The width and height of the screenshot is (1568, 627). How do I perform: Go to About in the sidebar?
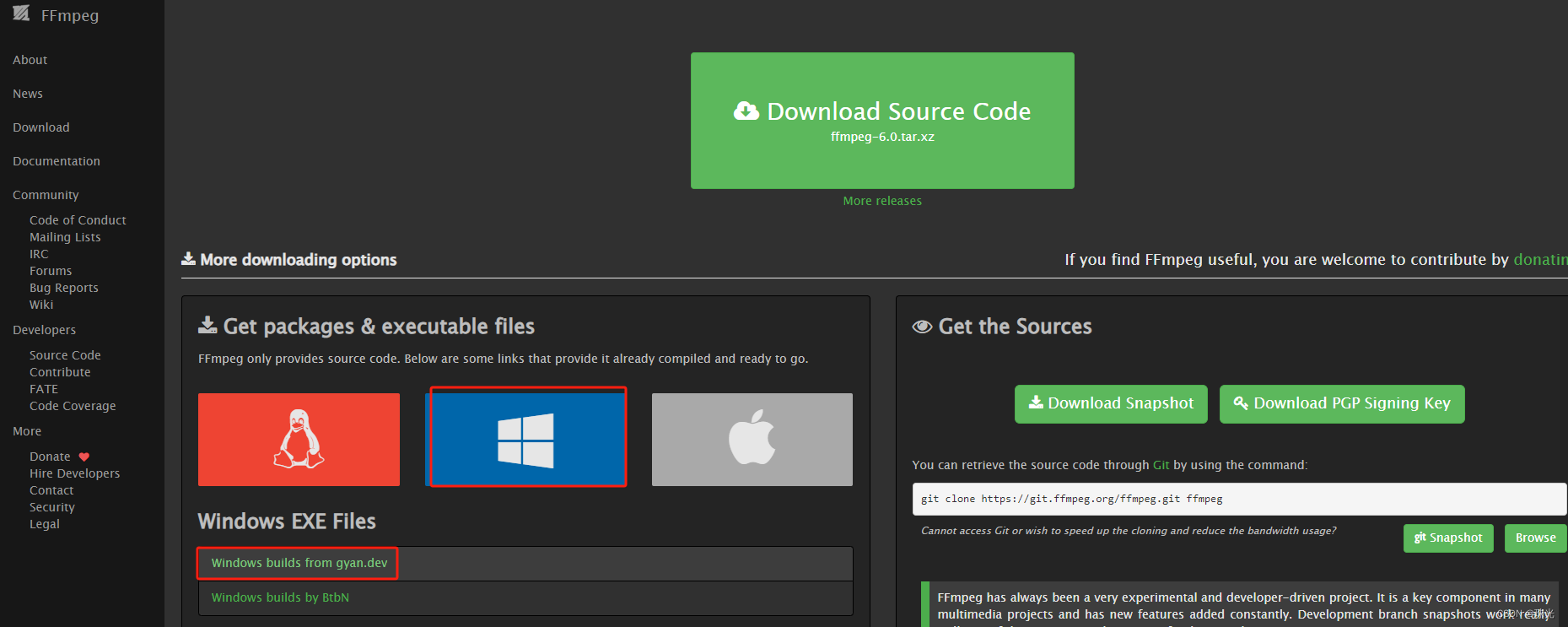[x=30, y=60]
